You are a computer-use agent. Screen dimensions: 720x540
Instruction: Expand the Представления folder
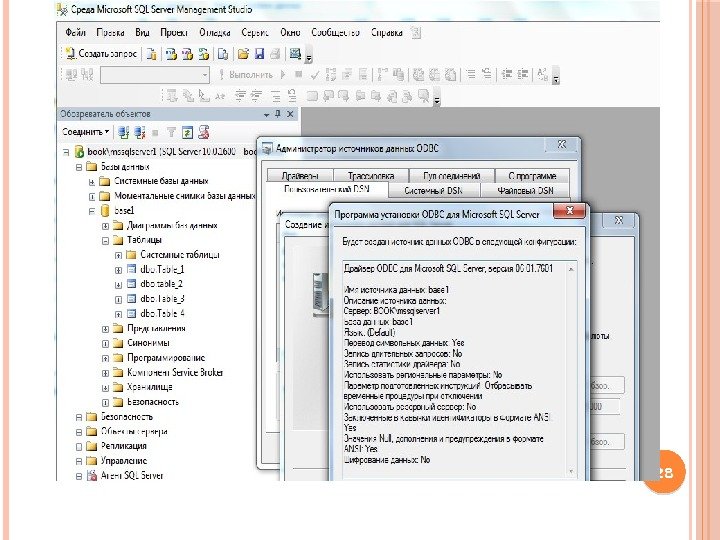tap(105, 329)
